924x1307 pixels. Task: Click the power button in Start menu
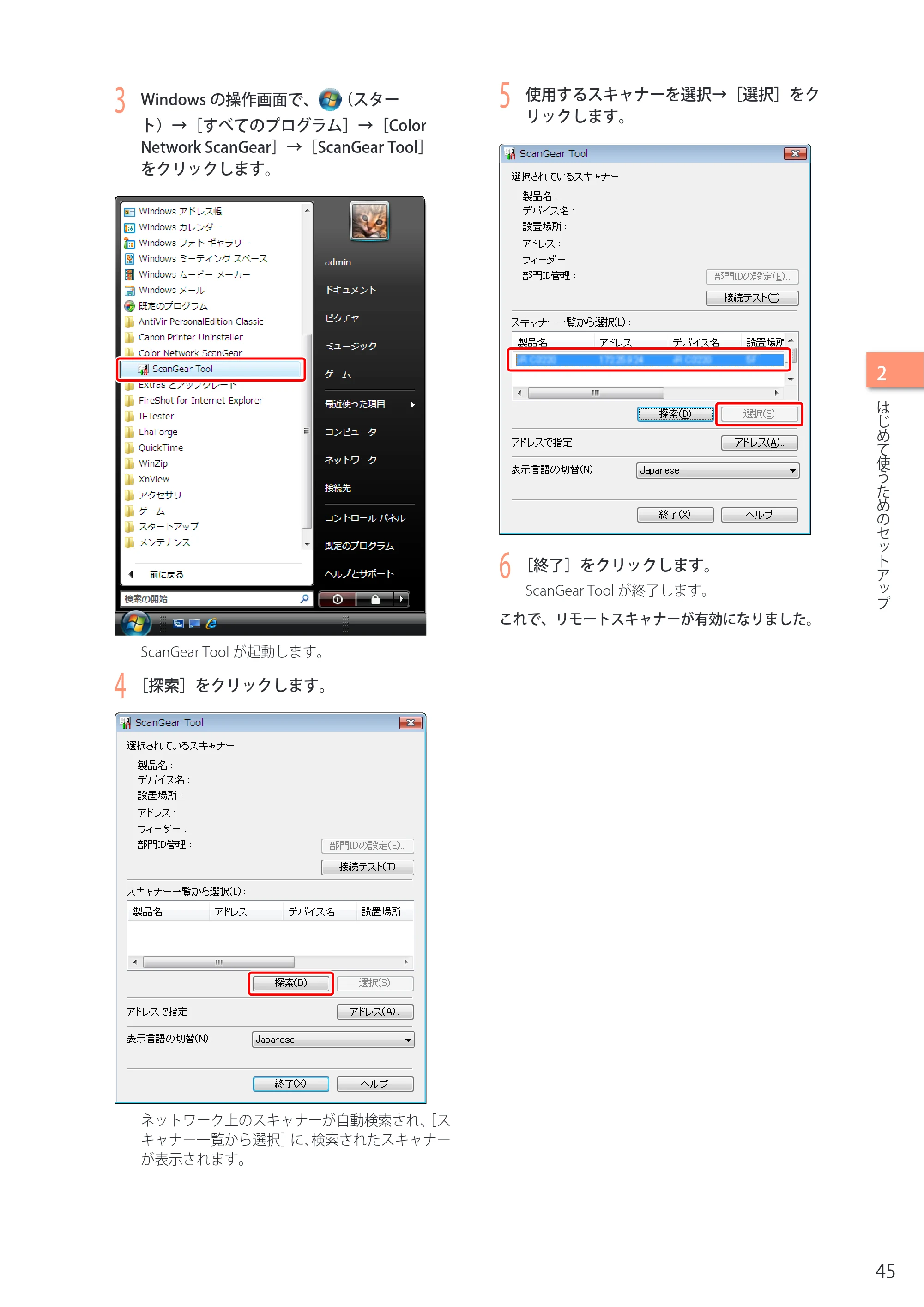tap(338, 599)
